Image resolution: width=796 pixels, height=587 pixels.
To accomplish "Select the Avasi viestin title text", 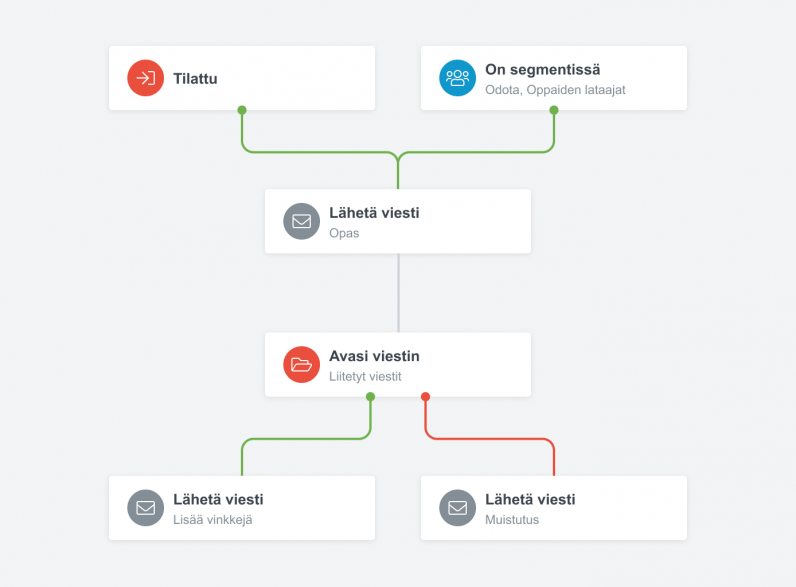I will [x=374, y=356].
